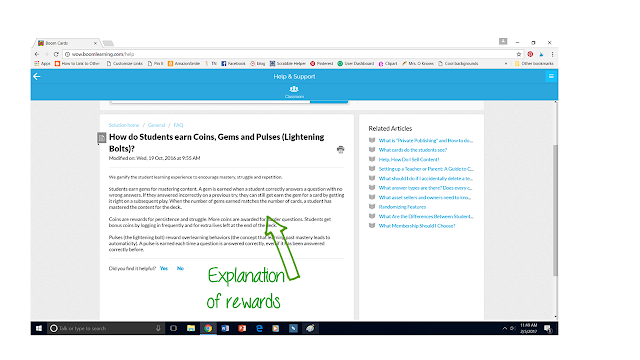Open the Classroom icon under Help & Support

click(294, 91)
